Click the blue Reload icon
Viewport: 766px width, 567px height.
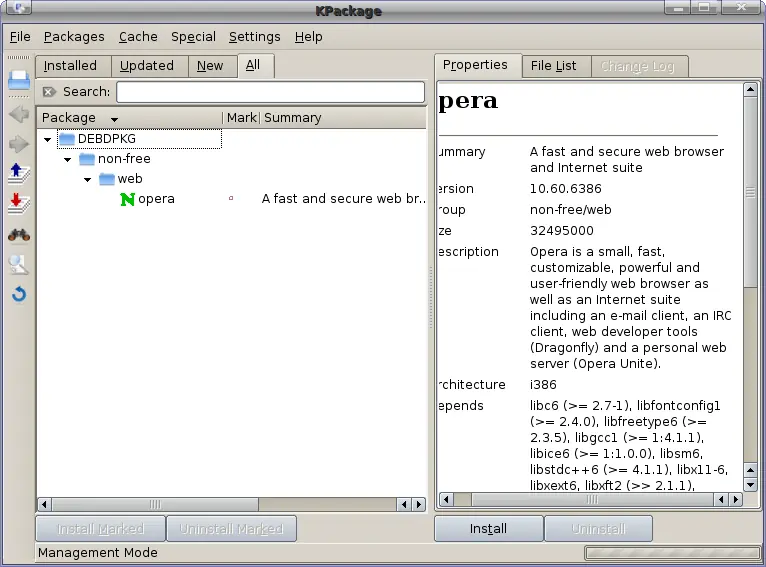tap(19, 294)
